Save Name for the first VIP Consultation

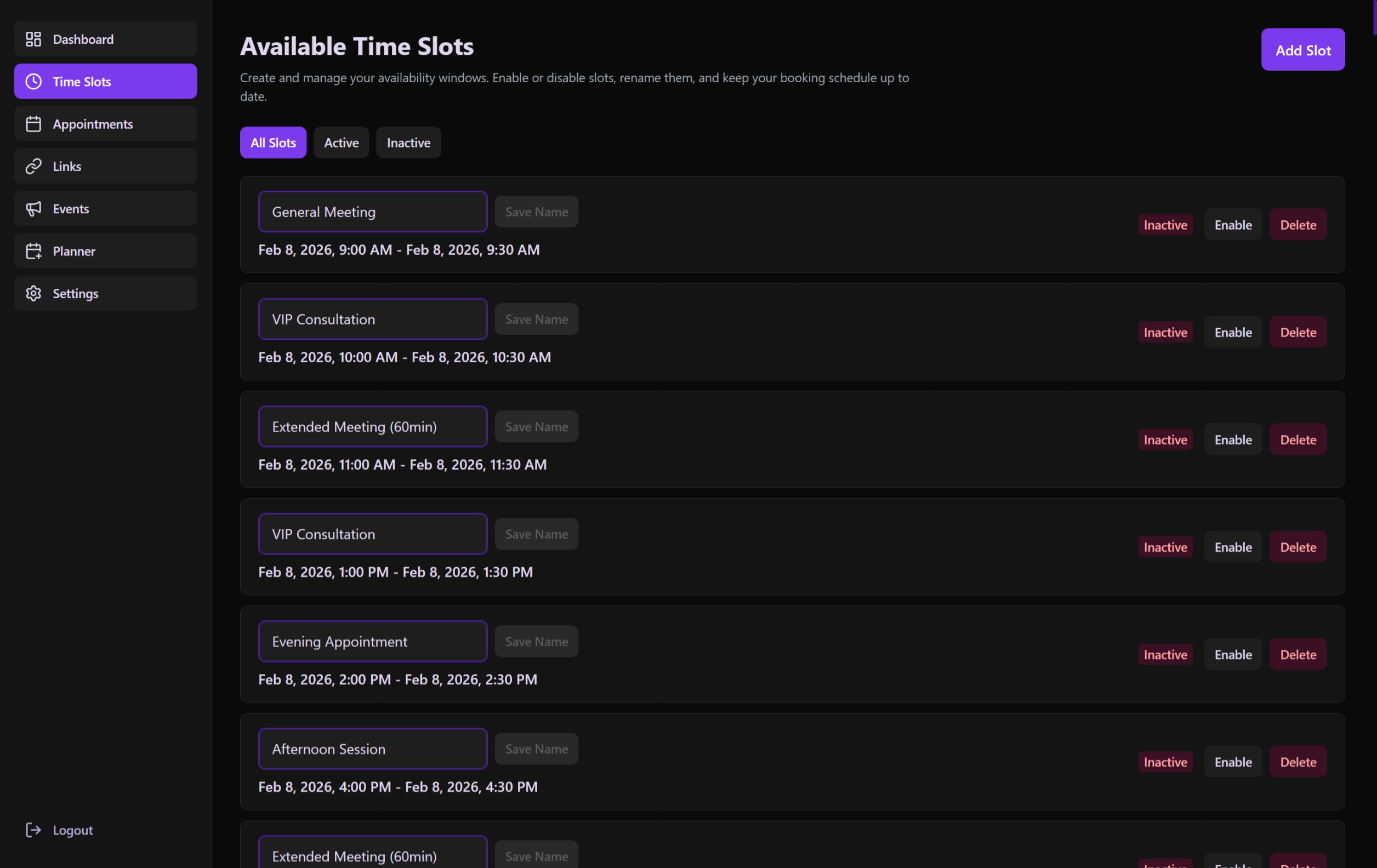[536, 318]
